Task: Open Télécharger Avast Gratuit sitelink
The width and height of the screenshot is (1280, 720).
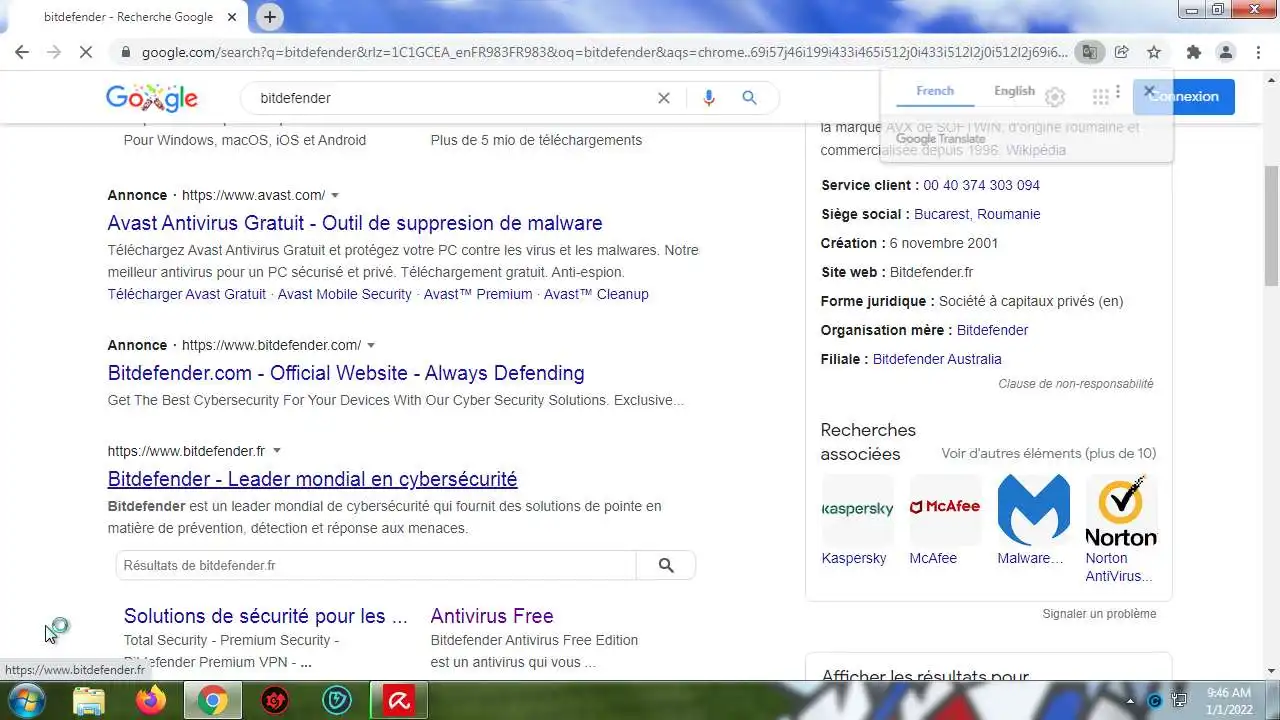Action: pyautogui.click(x=187, y=294)
